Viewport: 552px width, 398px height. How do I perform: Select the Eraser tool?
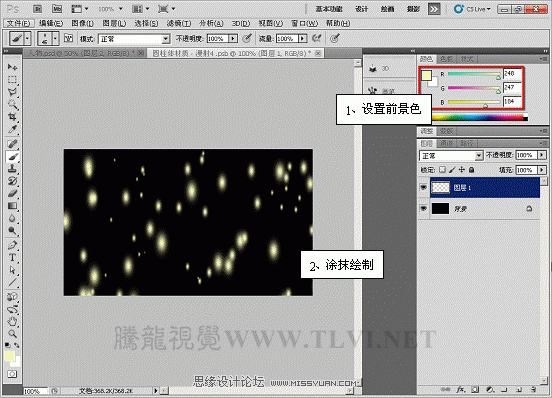pyautogui.click(x=12, y=193)
